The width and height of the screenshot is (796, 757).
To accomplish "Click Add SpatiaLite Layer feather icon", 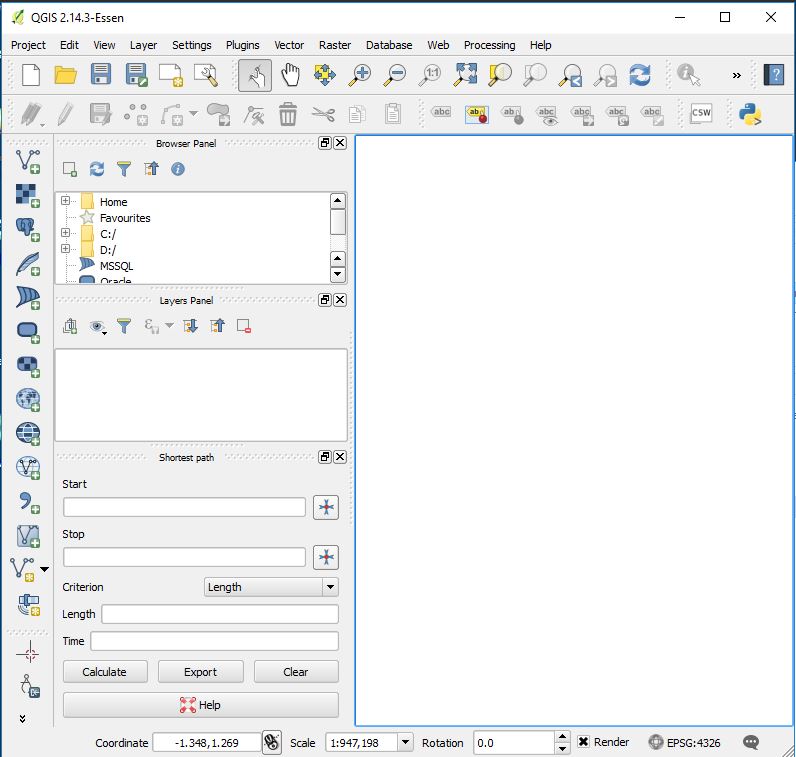I will [28, 264].
